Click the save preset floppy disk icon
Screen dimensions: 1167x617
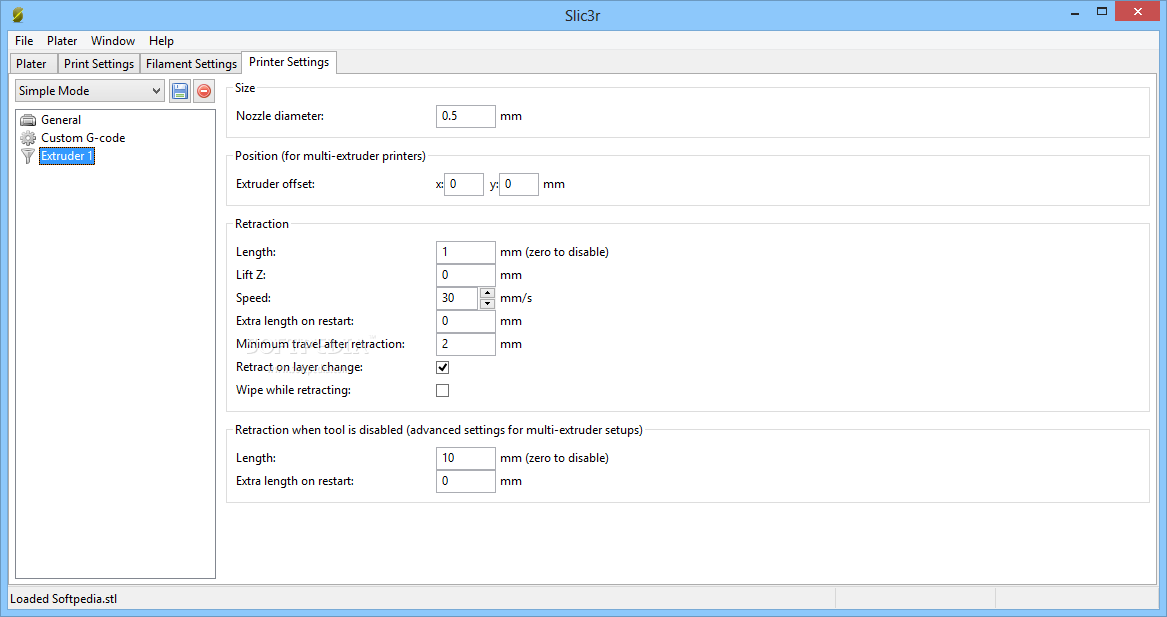point(179,91)
